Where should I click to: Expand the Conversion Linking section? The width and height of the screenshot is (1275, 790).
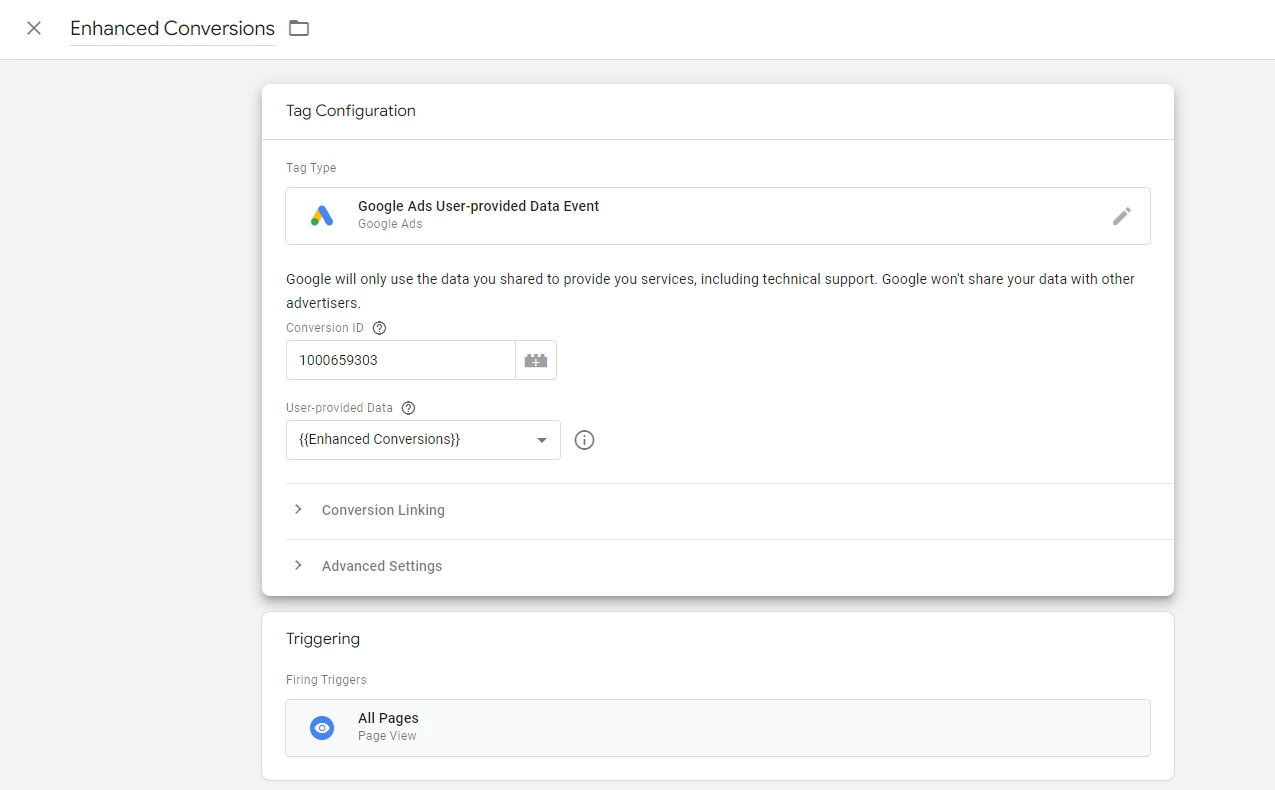pos(383,510)
